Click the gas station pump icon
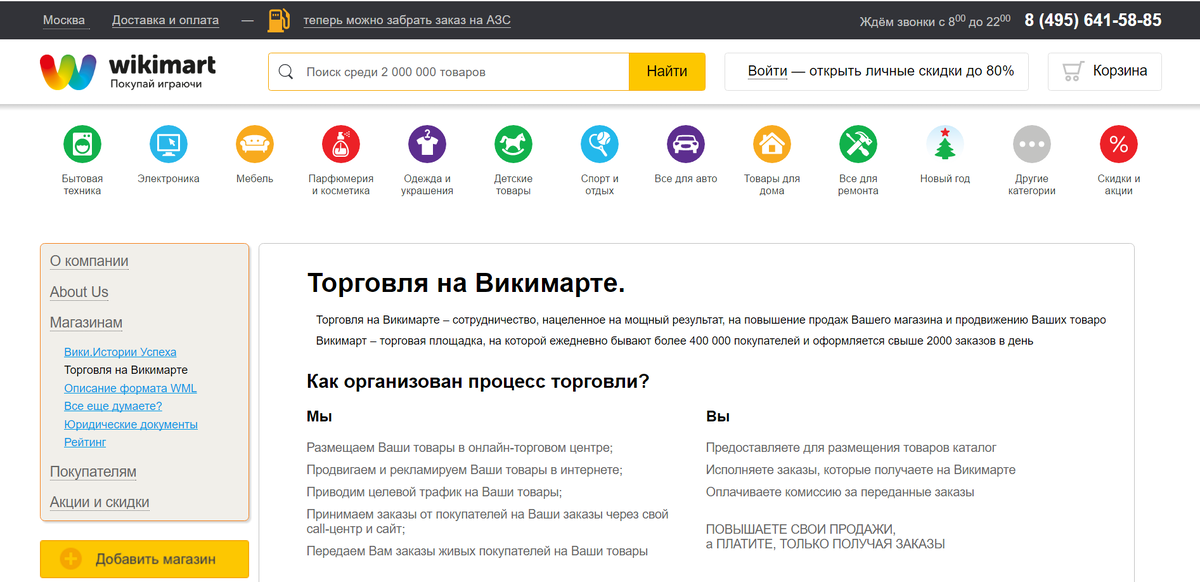 [x=280, y=19]
